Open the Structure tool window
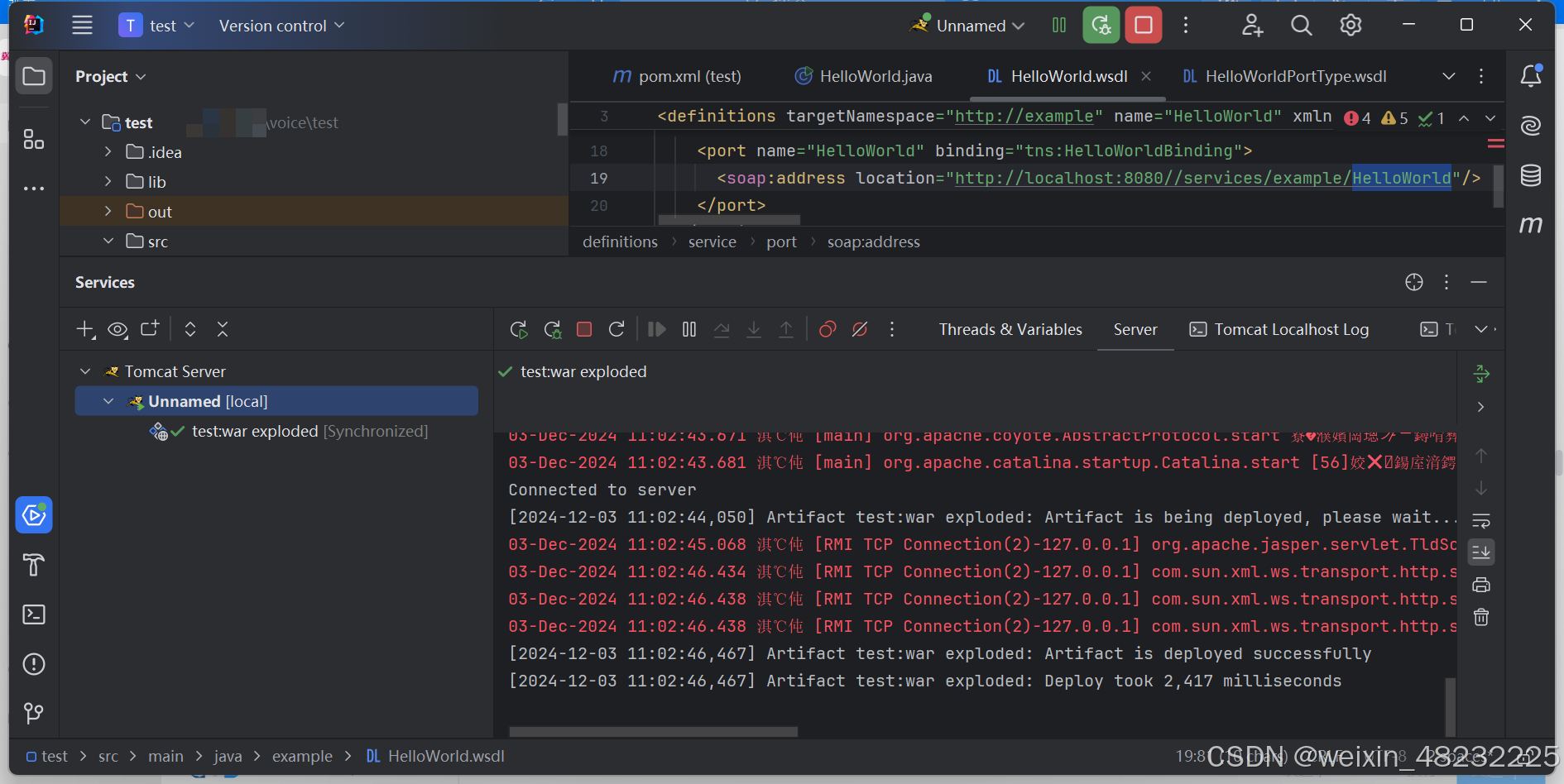The image size is (1564, 784). 34,139
